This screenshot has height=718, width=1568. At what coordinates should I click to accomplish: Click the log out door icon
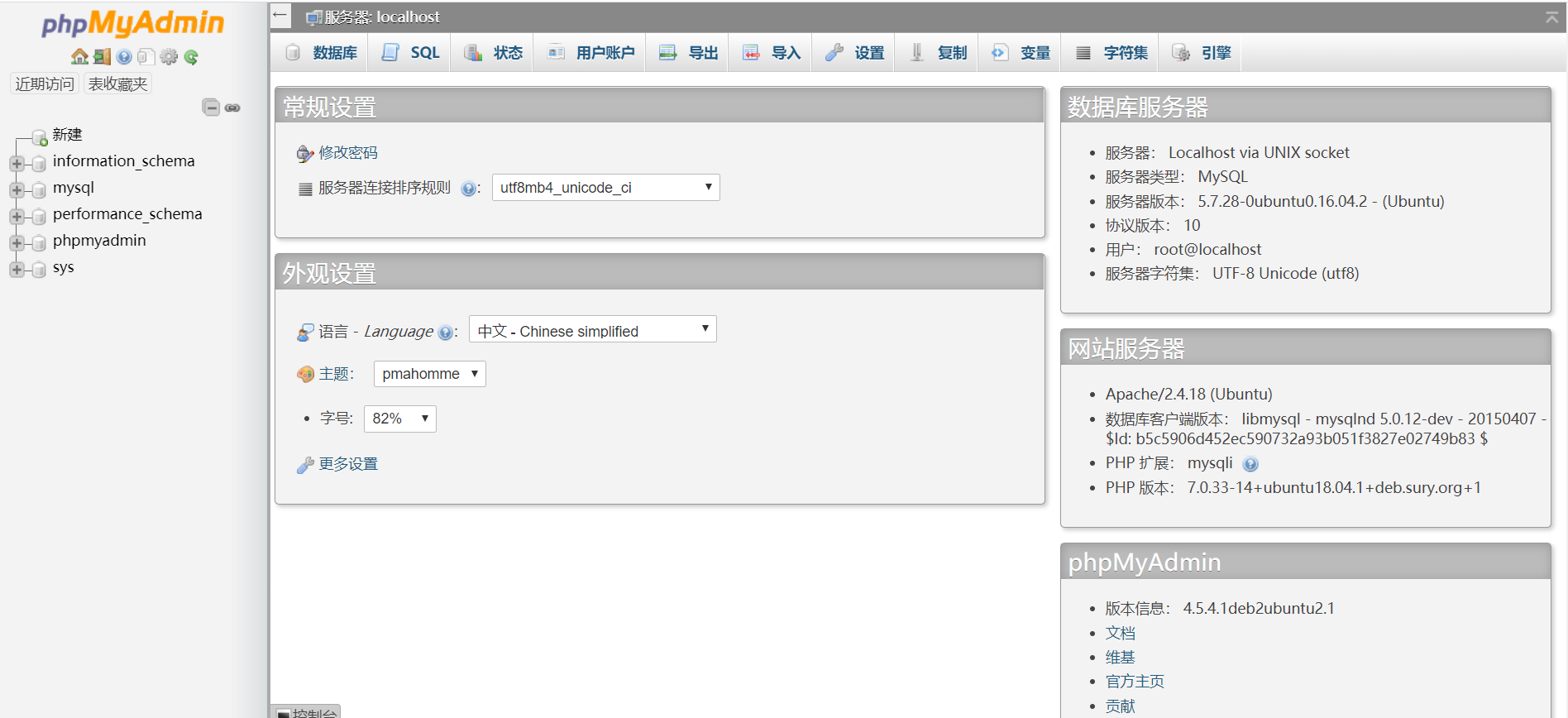click(x=102, y=56)
